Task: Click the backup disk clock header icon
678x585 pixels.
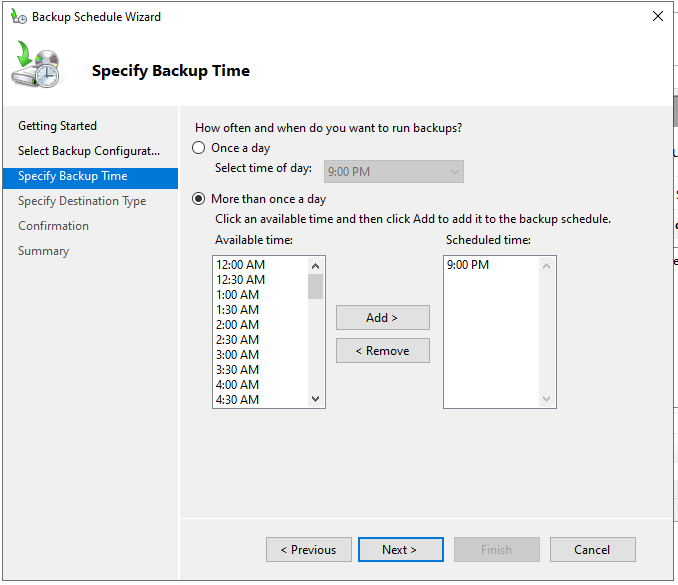Action: tap(36, 67)
